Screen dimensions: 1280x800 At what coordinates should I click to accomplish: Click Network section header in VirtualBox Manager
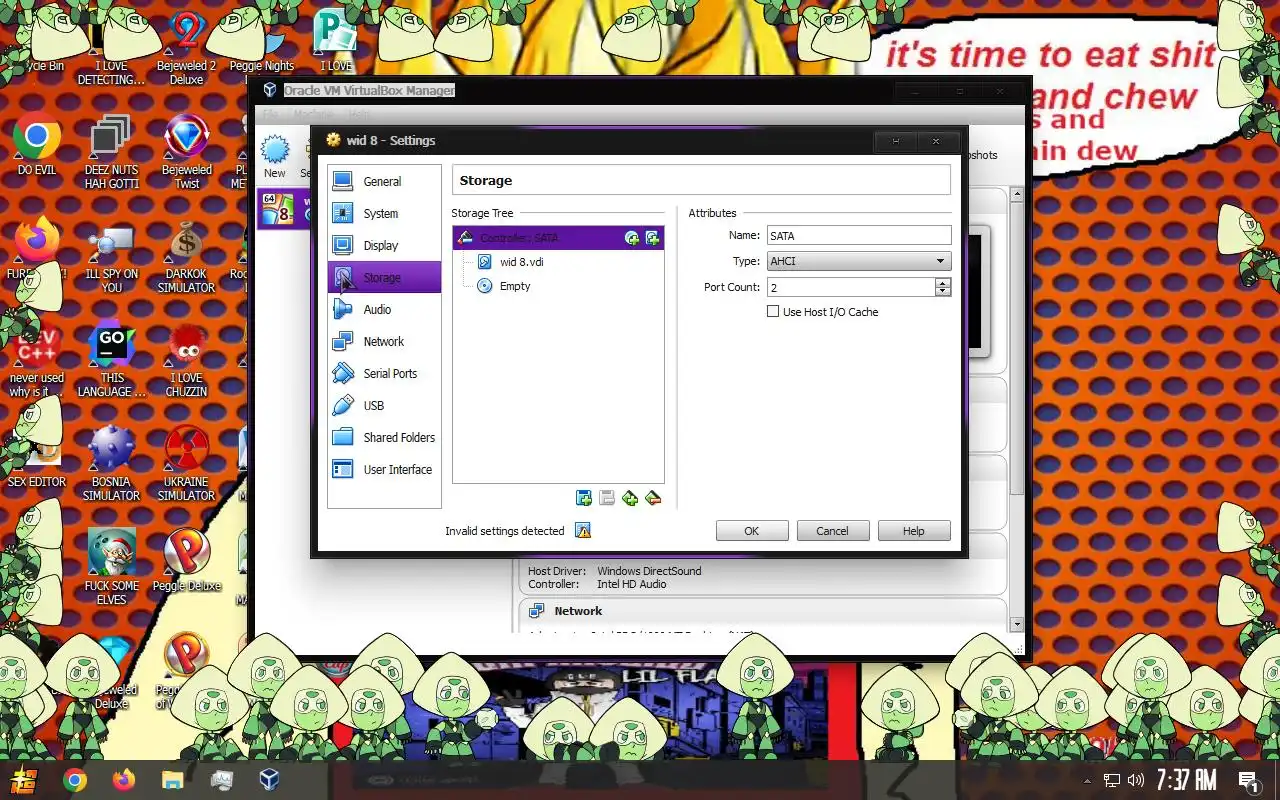578,611
